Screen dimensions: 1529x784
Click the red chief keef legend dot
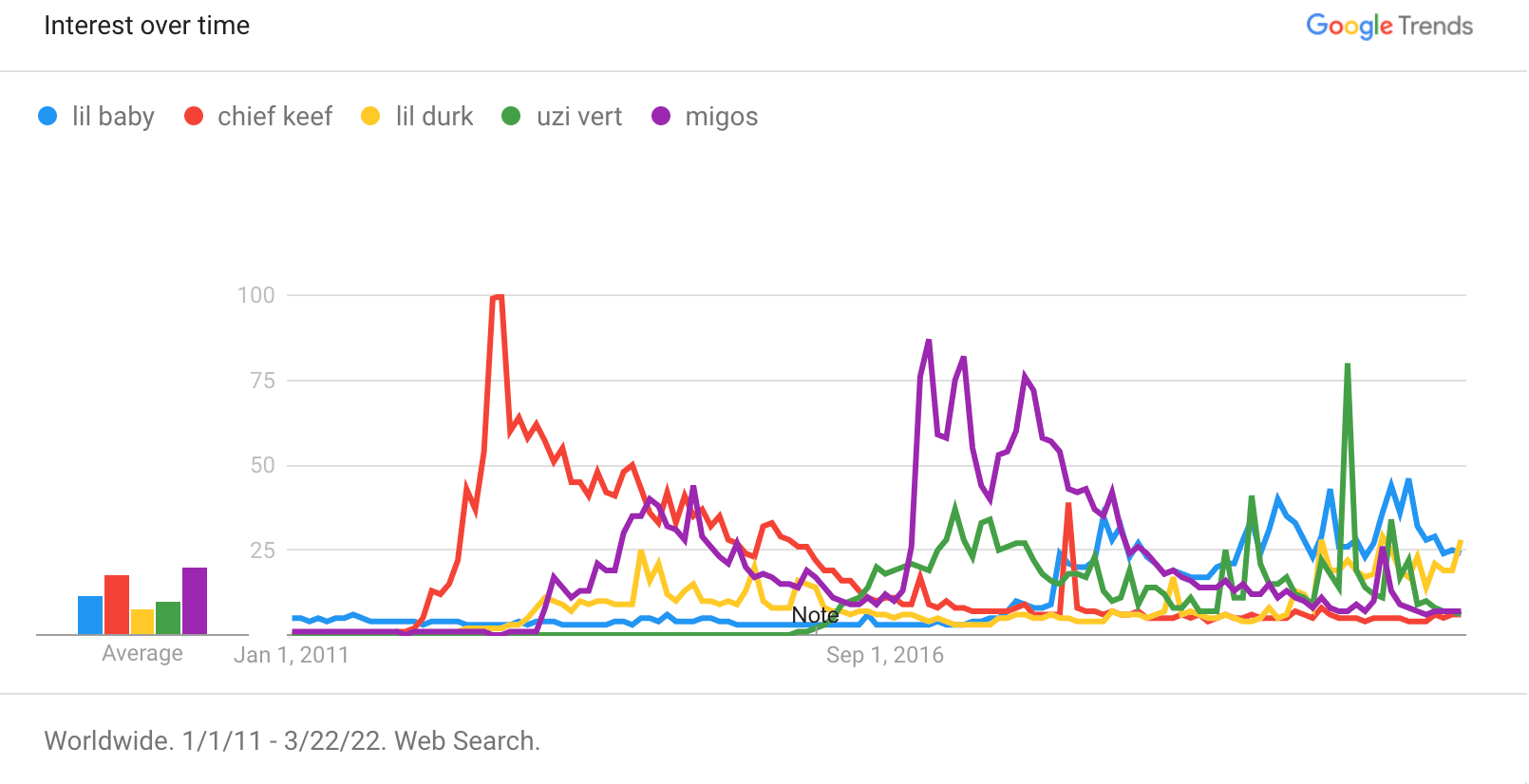tap(194, 116)
